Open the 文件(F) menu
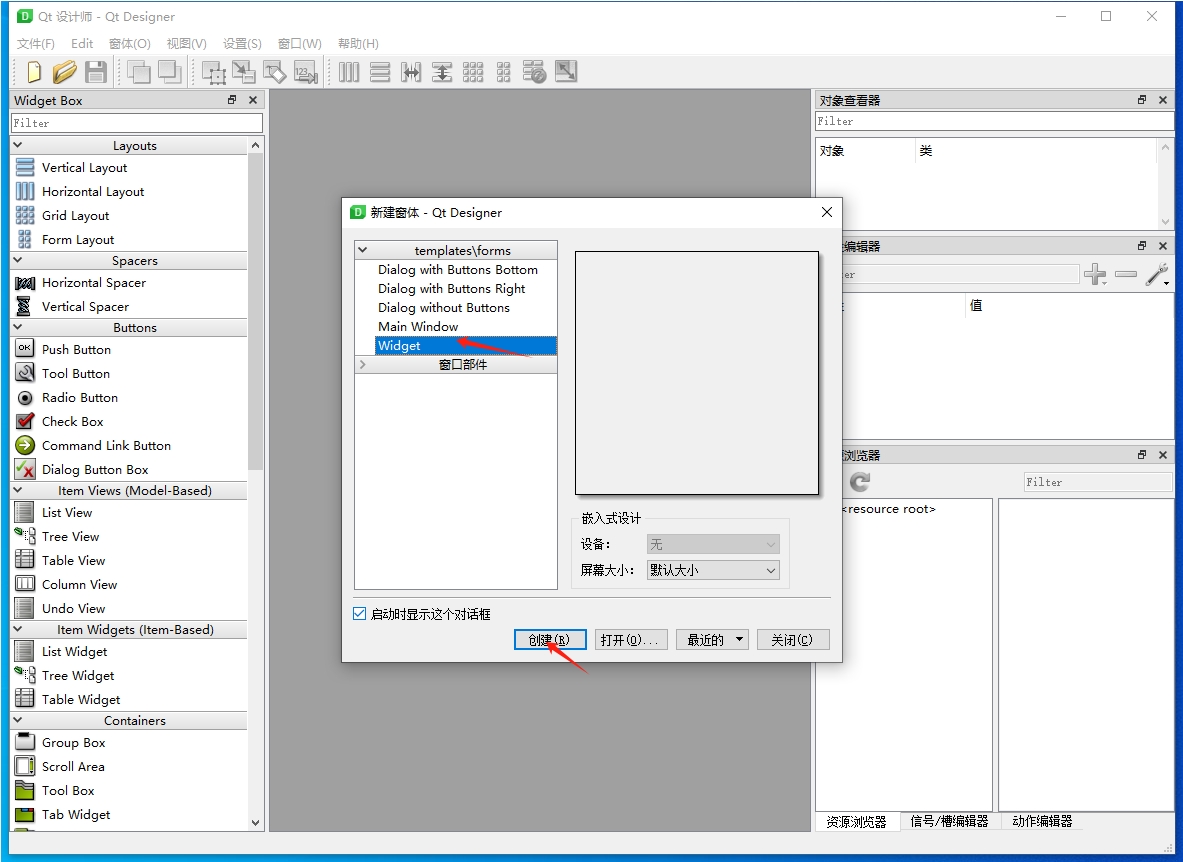This screenshot has width=1183, height=862. click(35, 43)
